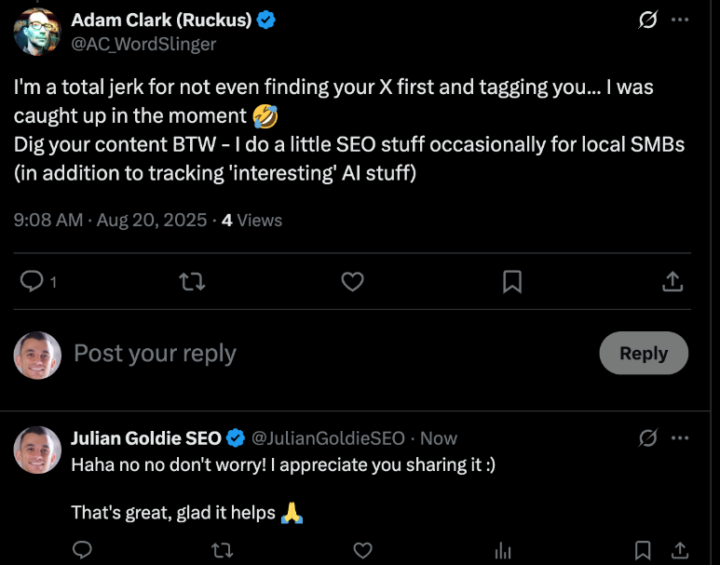Like Adam Clark's post
The height and width of the screenshot is (565, 720).
[352, 283]
